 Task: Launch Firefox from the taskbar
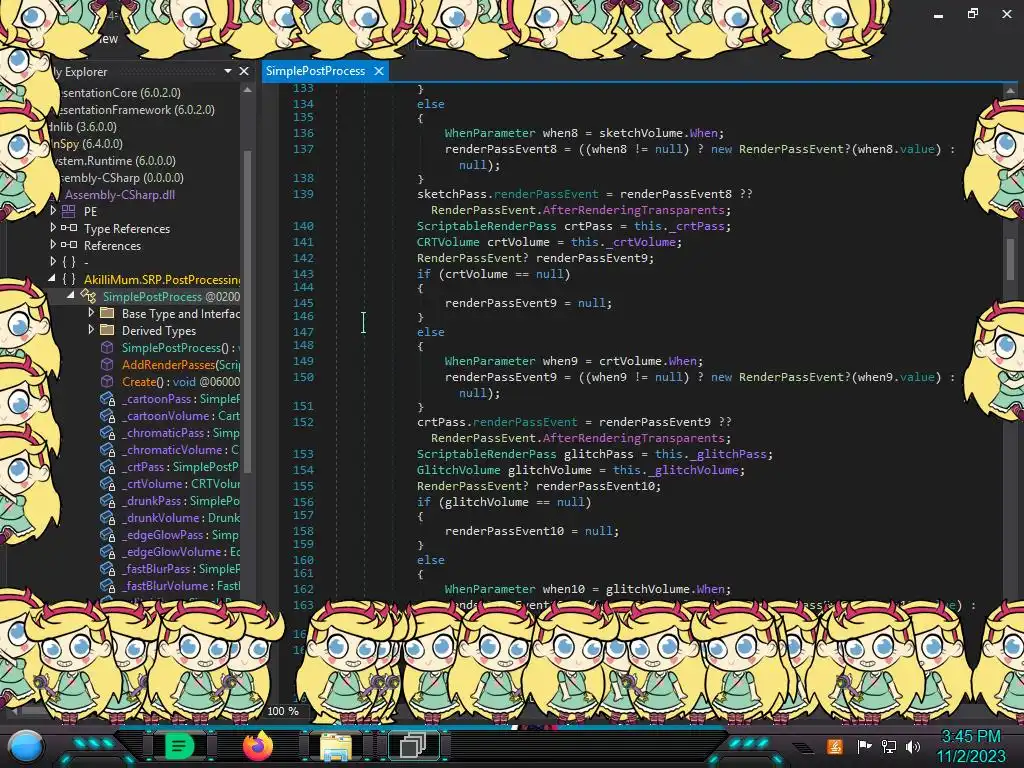point(258,745)
